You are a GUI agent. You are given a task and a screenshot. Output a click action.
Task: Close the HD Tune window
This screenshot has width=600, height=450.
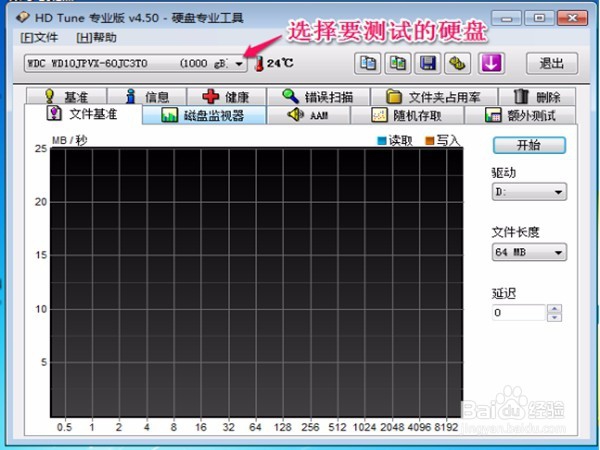572,18
